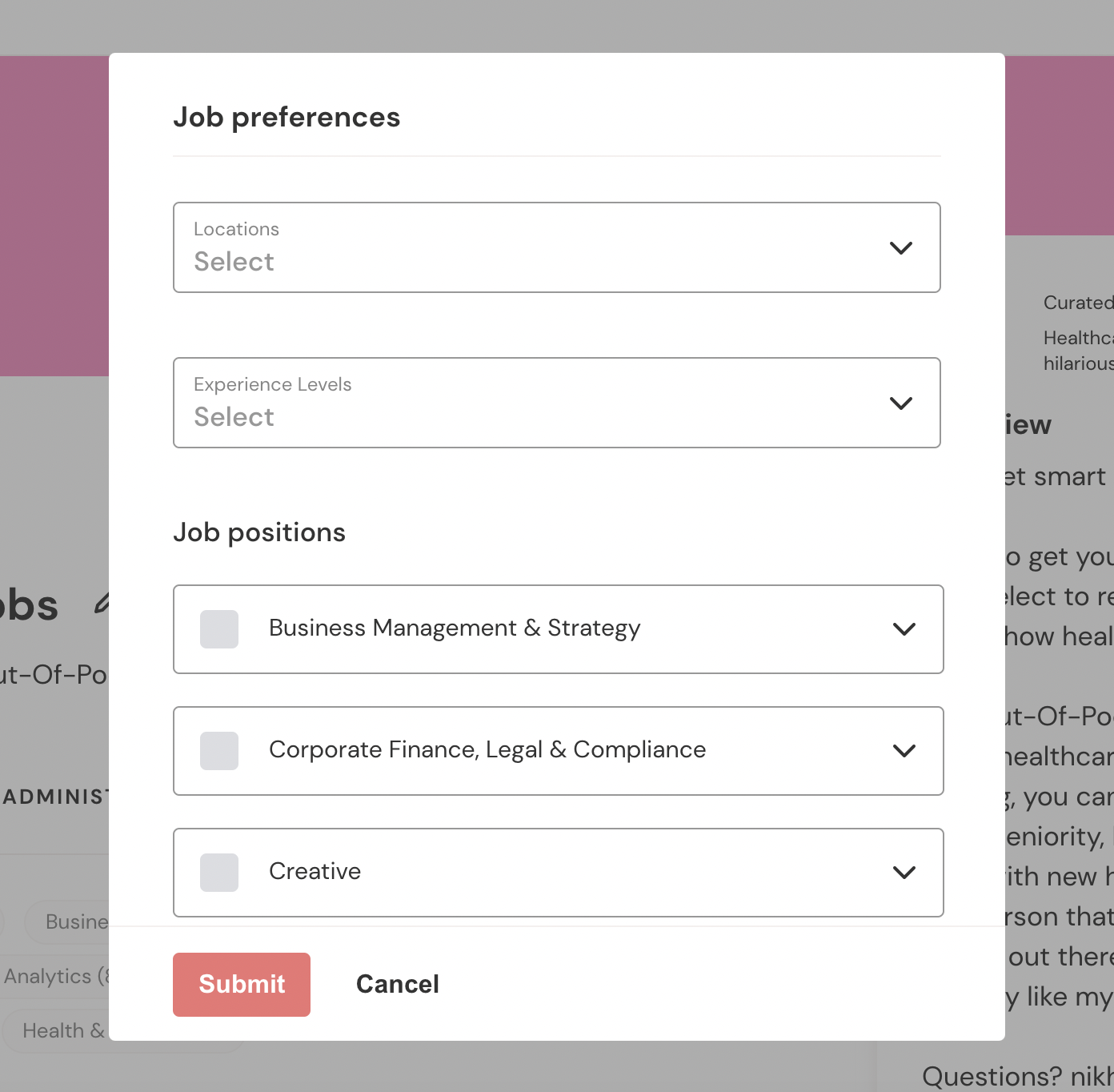The height and width of the screenshot is (1092, 1114).
Task: Expand the Creative category chevron
Action: tap(904, 873)
